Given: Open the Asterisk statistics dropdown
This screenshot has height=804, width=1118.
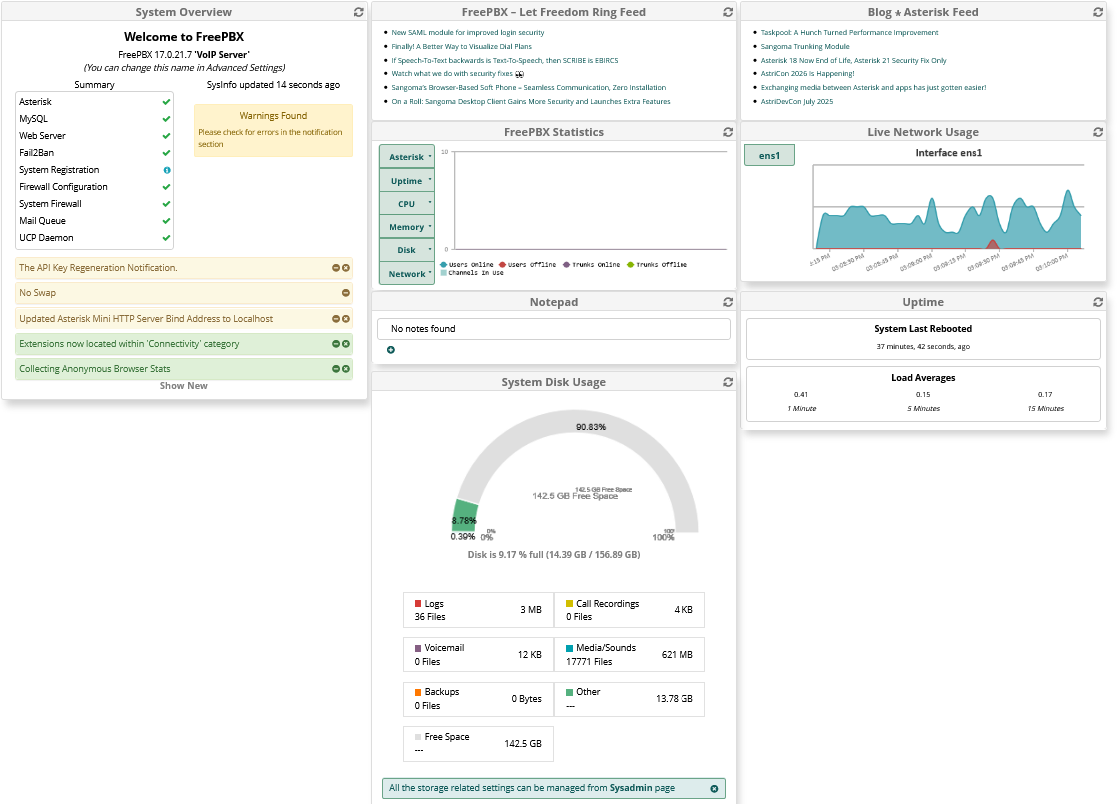Looking at the screenshot, I should pyautogui.click(x=407, y=157).
